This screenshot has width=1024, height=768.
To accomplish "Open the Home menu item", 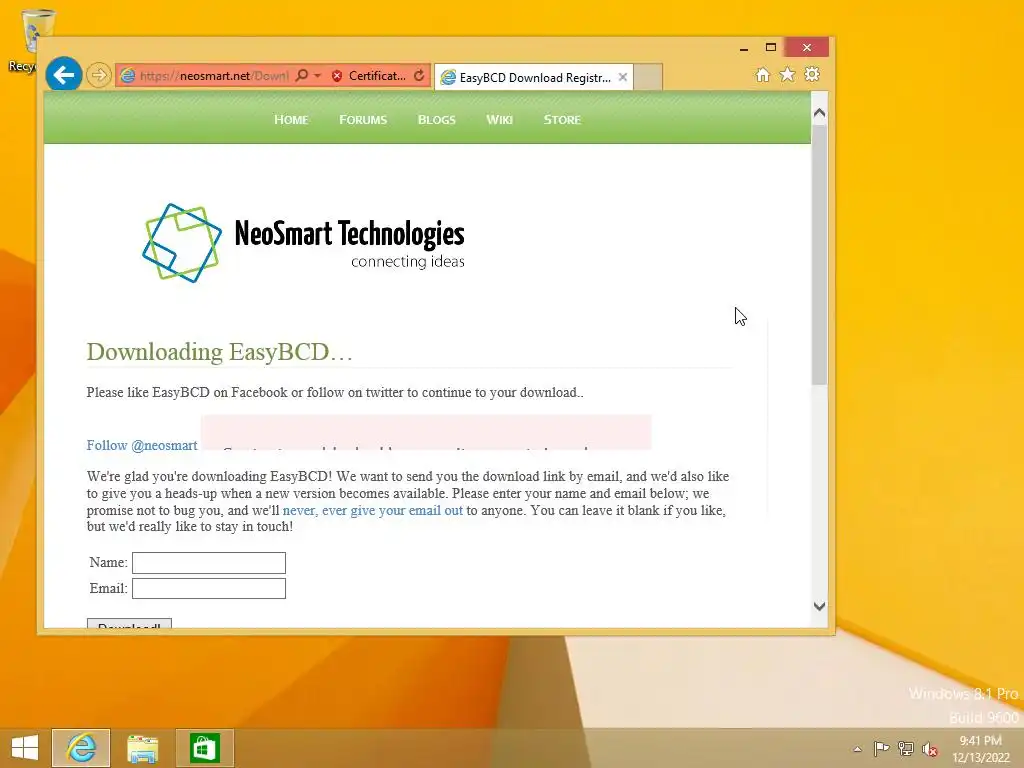I will [291, 120].
